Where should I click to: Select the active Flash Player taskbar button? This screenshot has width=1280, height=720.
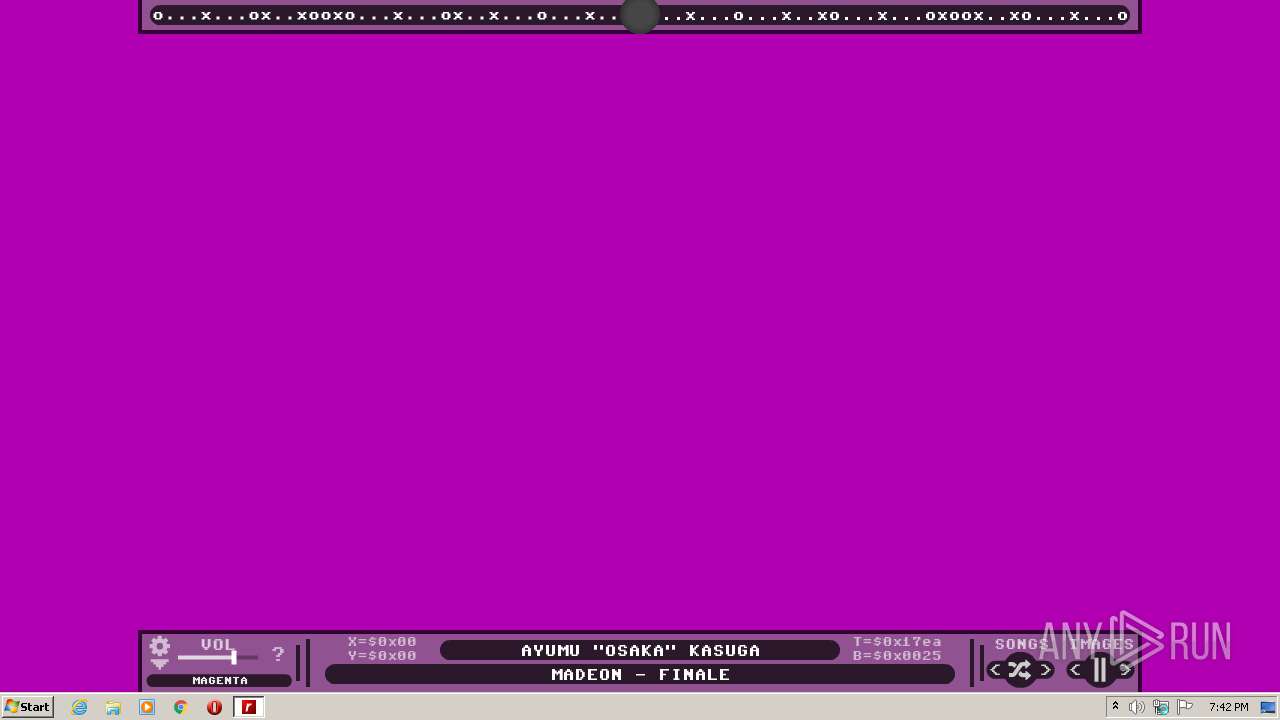[249, 707]
